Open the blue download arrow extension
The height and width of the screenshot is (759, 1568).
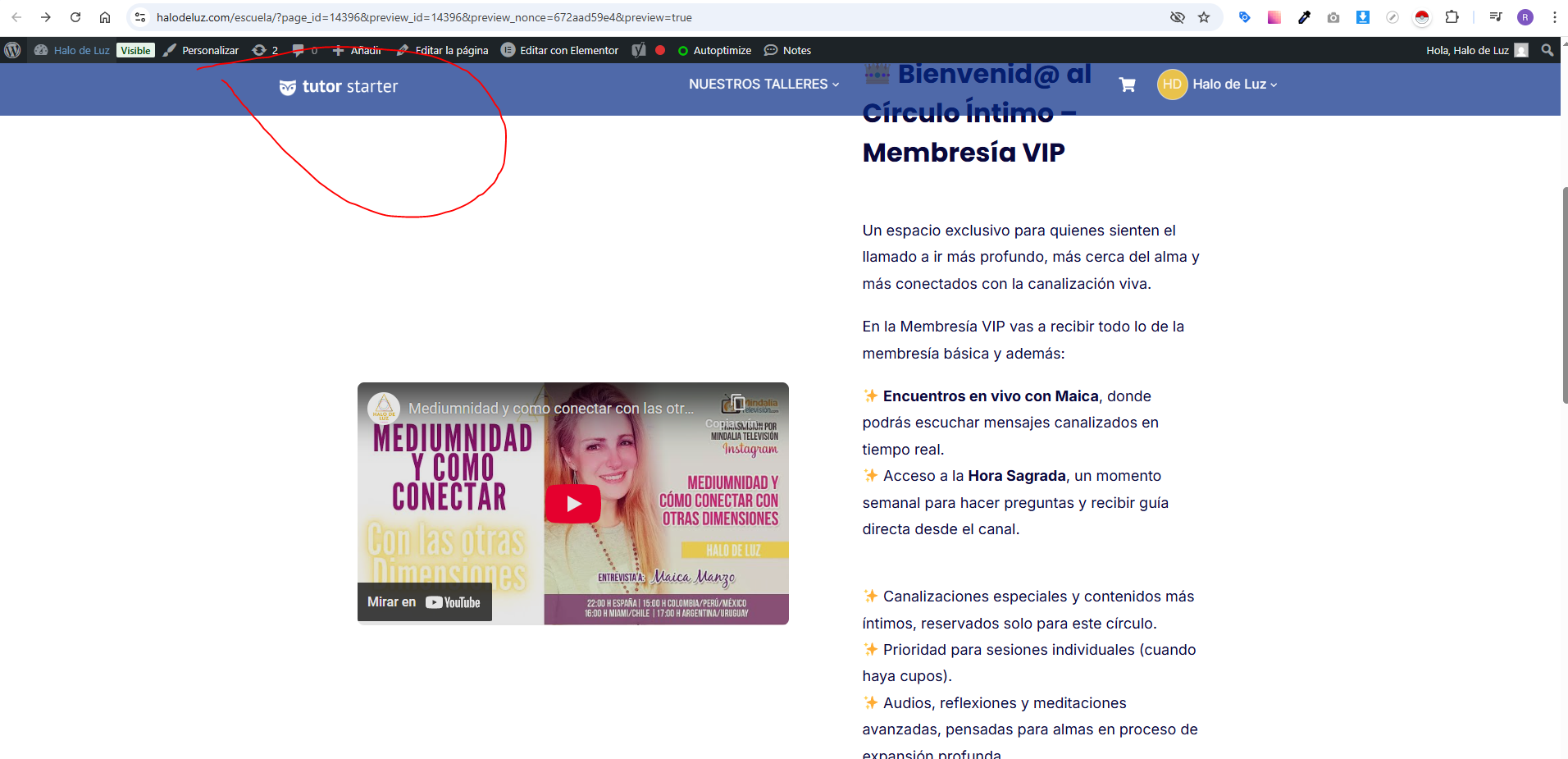[1363, 17]
